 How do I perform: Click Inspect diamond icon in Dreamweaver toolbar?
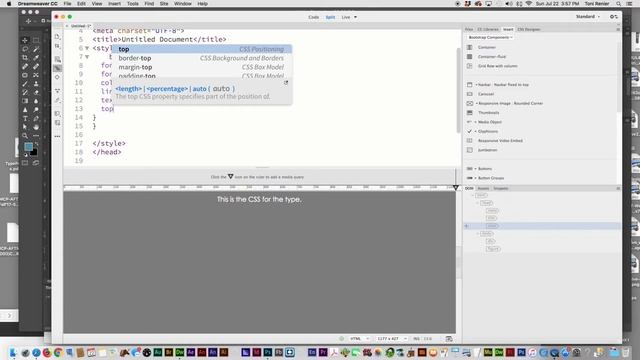(58, 77)
